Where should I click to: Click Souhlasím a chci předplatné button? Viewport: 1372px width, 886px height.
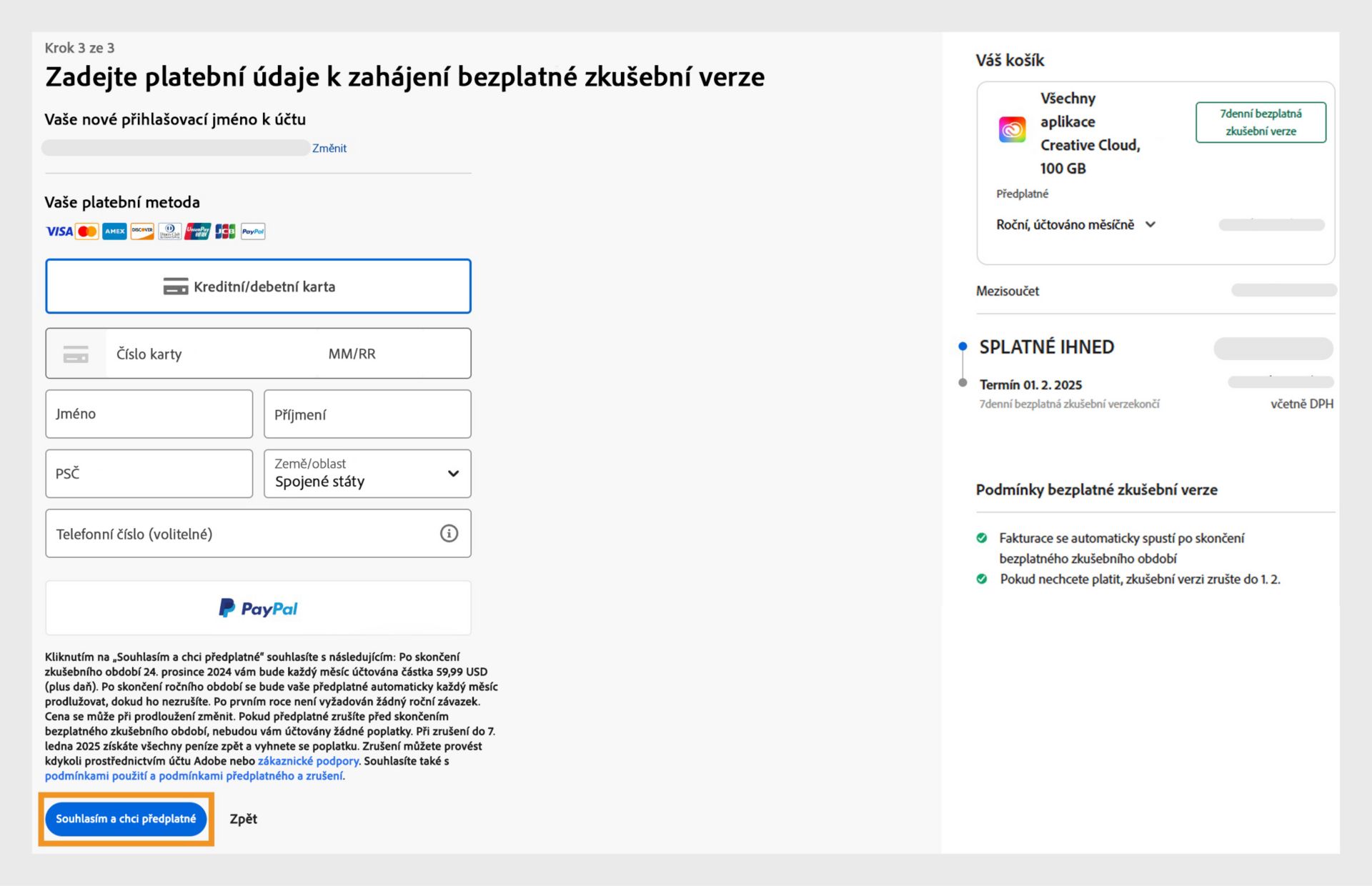(x=126, y=819)
